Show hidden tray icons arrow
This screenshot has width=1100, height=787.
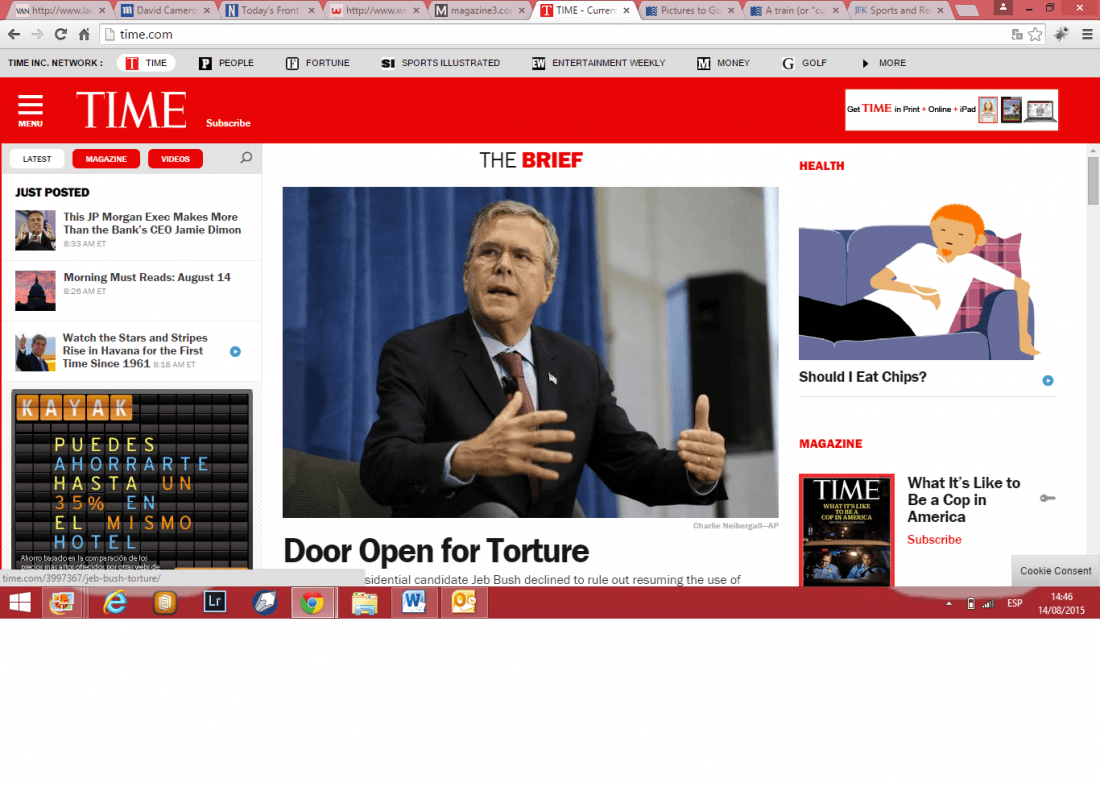[x=949, y=603]
